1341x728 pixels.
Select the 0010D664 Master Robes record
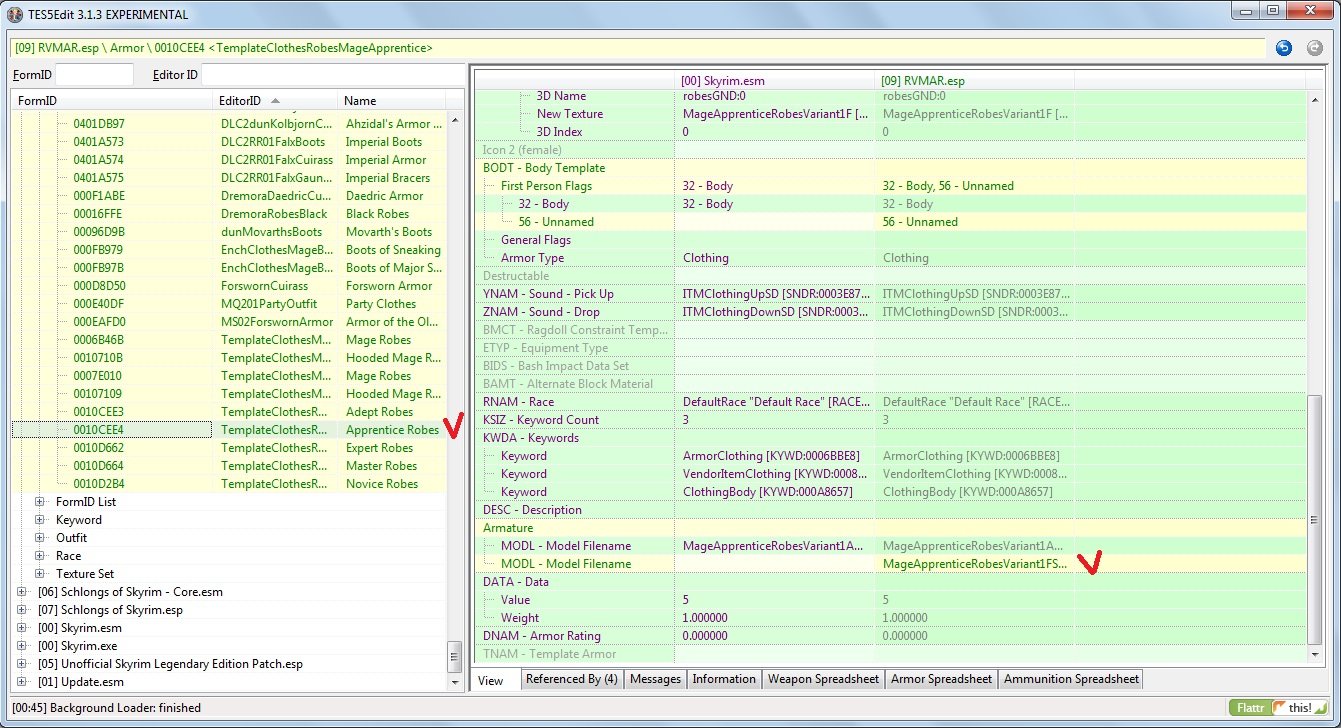(x=228, y=466)
